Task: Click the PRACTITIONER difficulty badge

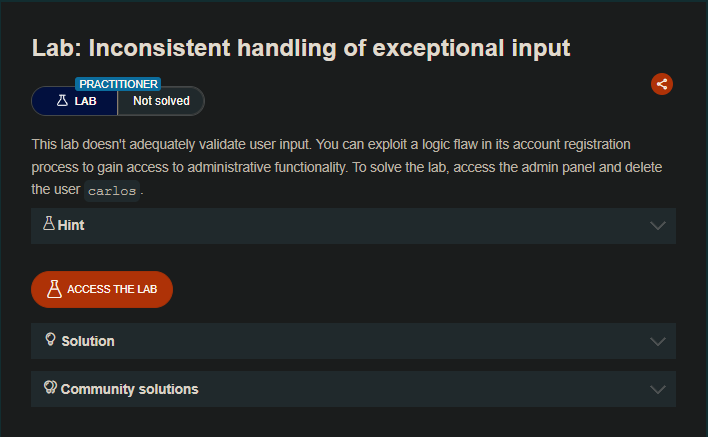Action: click(x=118, y=84)
